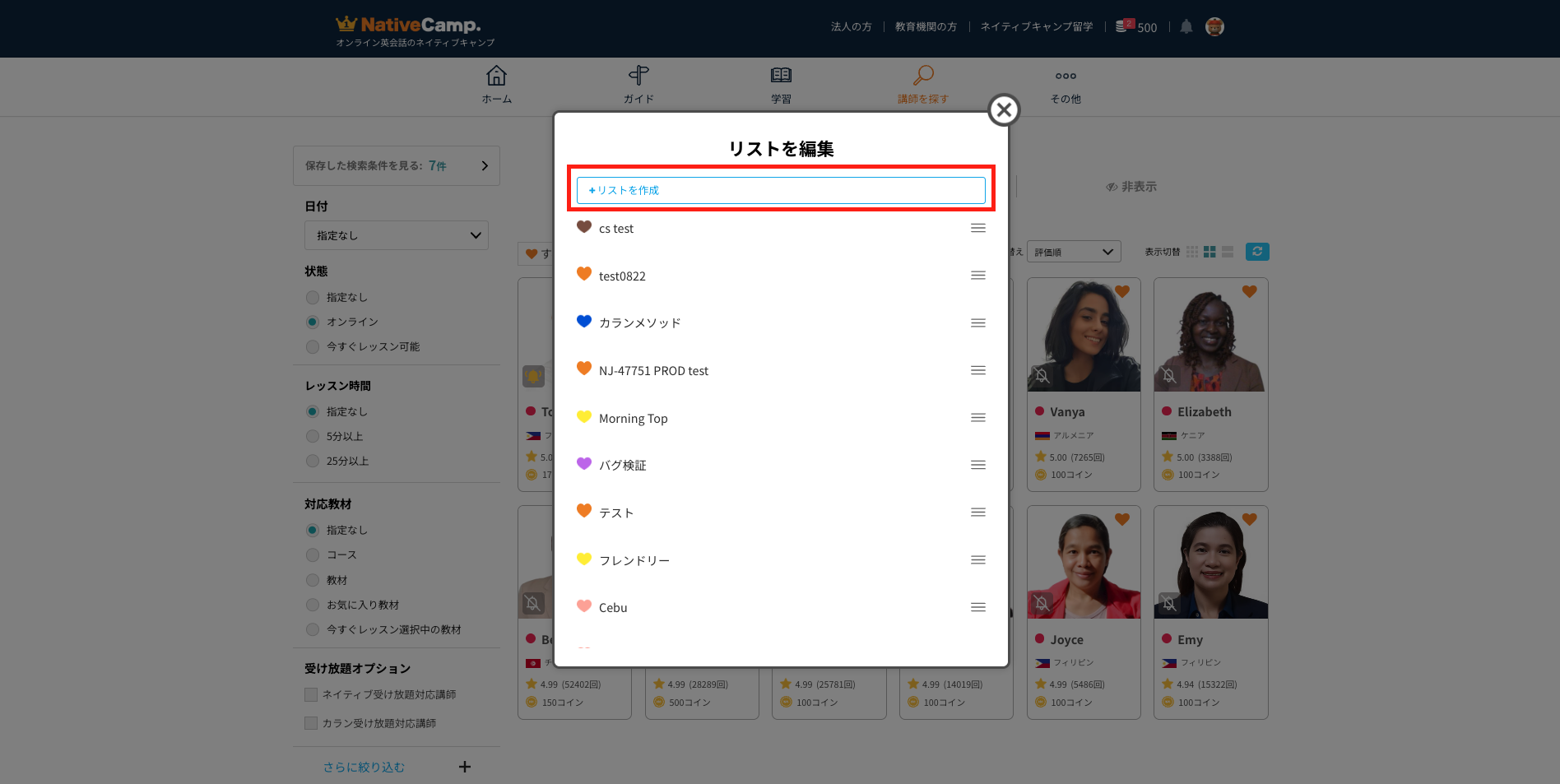The width and height of the screenshot is (1560, 784).
Task: Open the 日付 指定なし dropdown
Action: coord(396,235)
